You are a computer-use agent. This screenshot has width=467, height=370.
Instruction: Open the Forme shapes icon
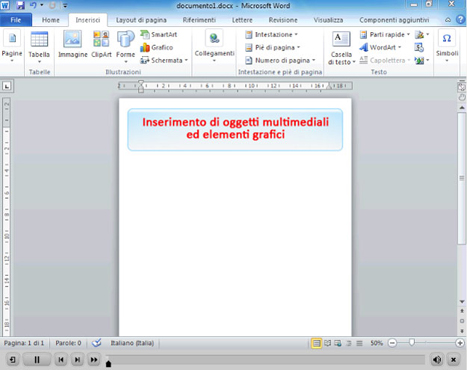[x=125, y=39]
